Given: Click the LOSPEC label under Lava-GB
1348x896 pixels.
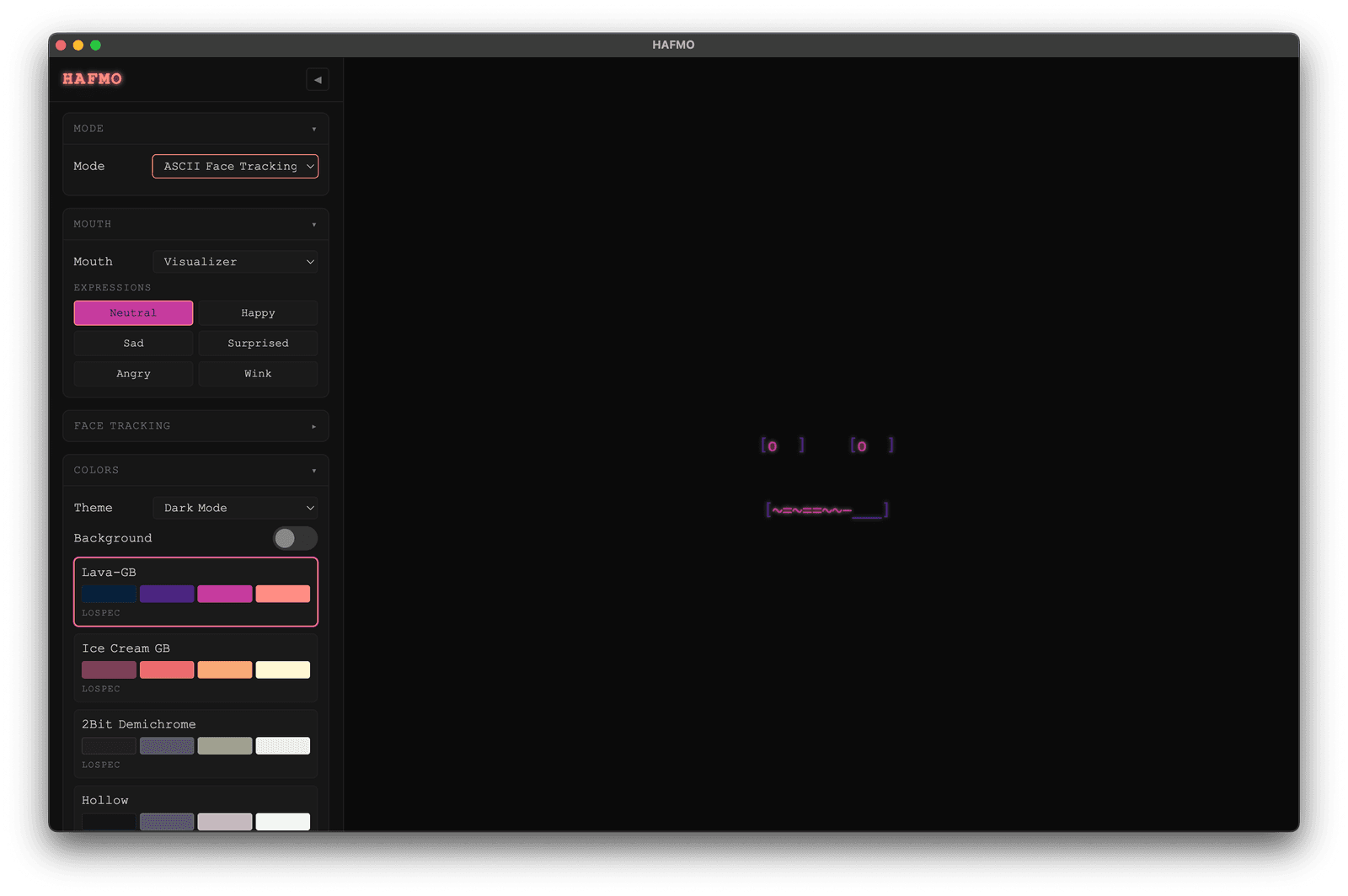Looking at the screenshot, I should (101, 613).
